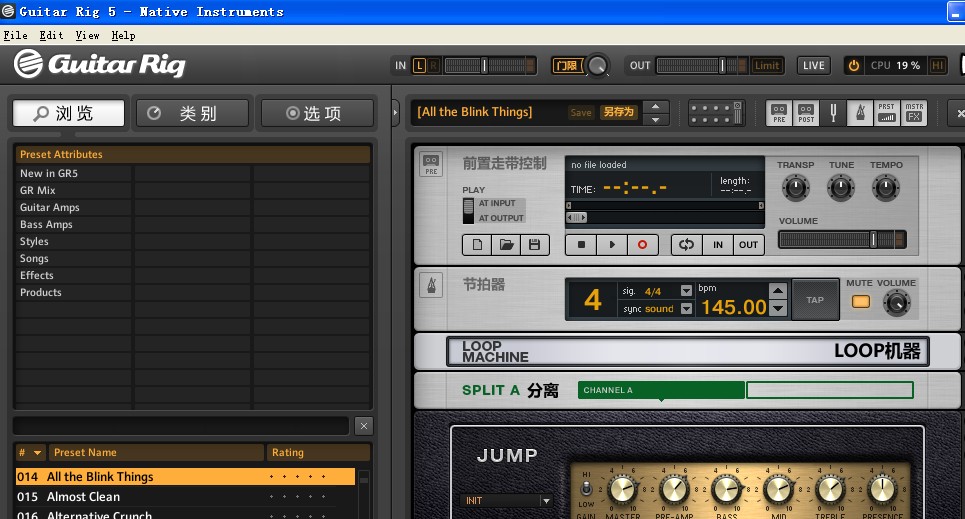Select previous preset with up arrow

pyautogui.click(x=655, y=107)
